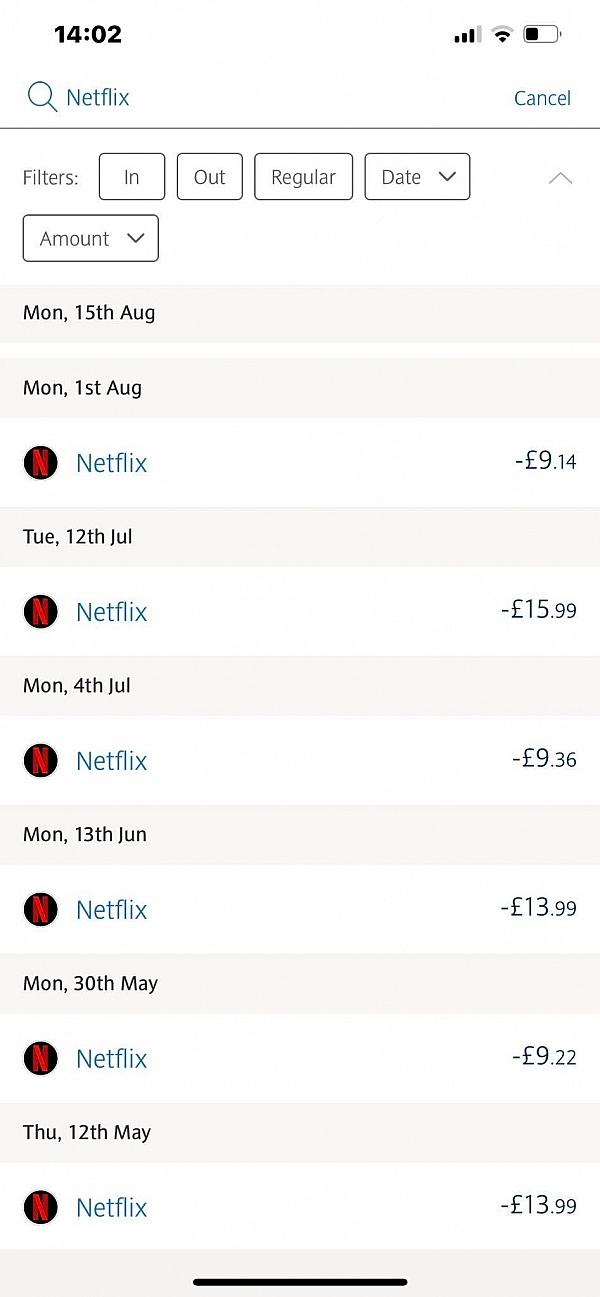This screenshot has width=600, height=1297.
Task: Open the Date filter dropdown
Action: tap(417, 176)
